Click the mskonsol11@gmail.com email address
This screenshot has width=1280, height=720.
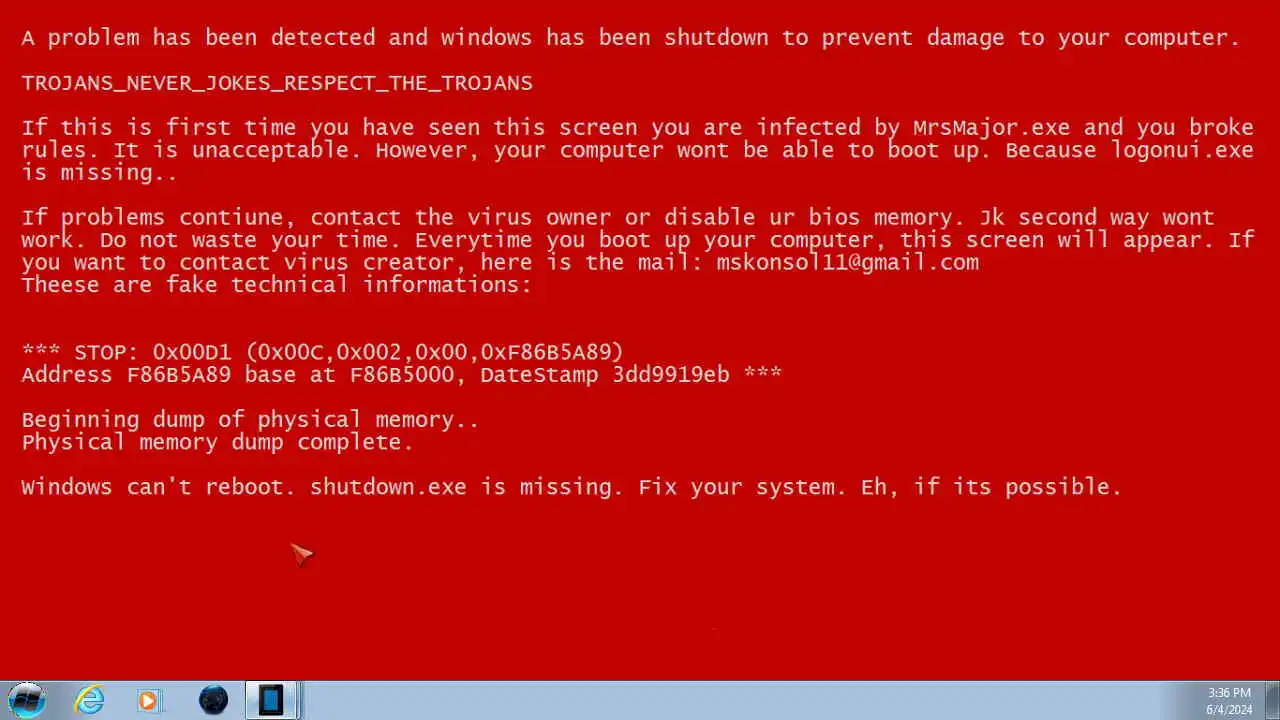(848, 262)
